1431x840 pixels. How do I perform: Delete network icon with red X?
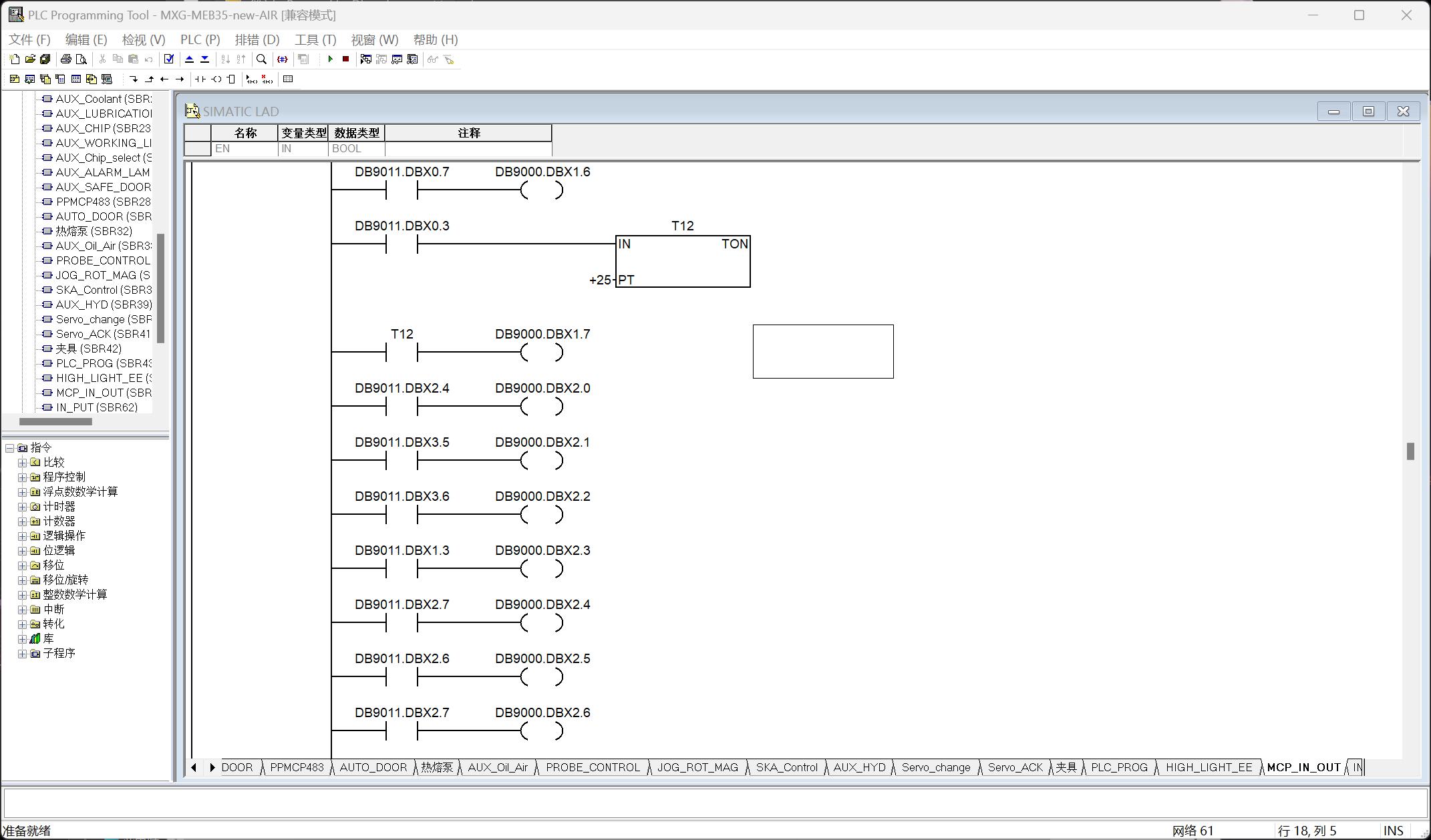[x=267, y=79]
